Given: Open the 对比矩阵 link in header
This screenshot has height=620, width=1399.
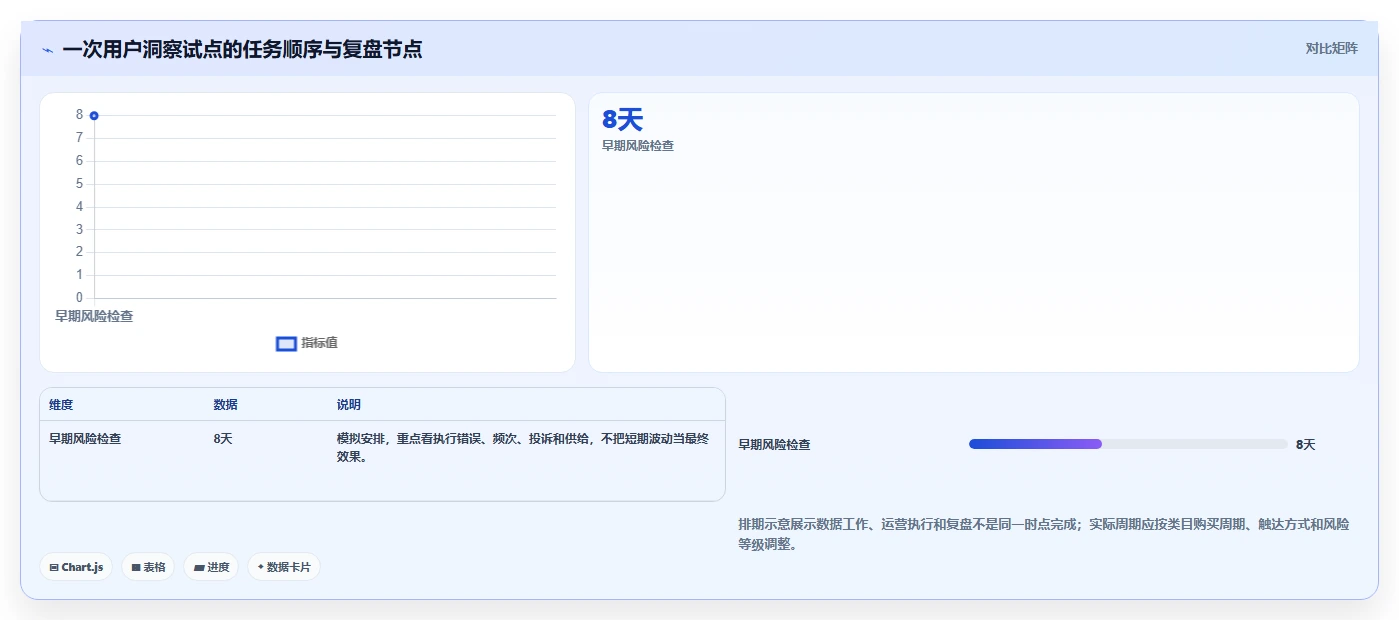Looking at the screenshot, I should tap(1331, 48).
